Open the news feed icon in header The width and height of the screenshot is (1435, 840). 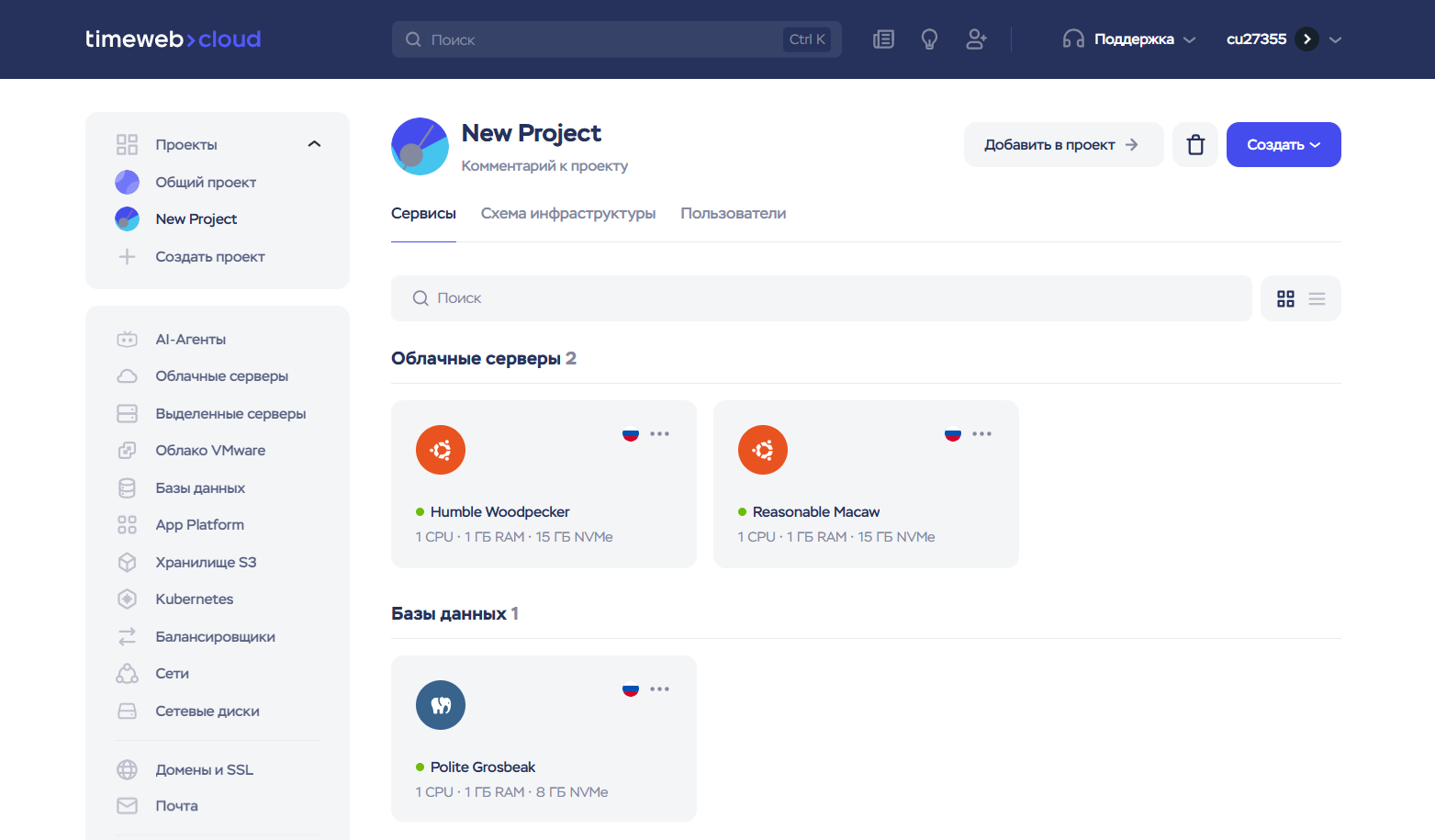click(883, 39)
